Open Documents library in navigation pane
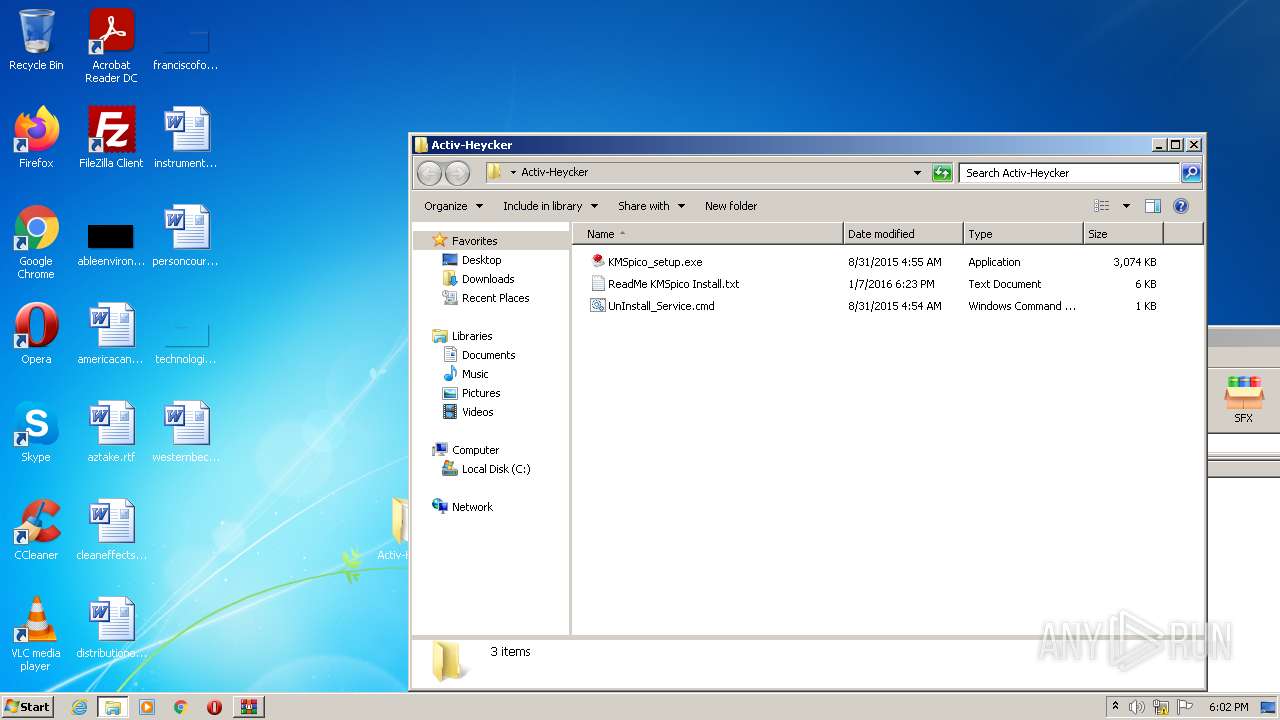Screen dimensions: 1280x720 (488, 355)
